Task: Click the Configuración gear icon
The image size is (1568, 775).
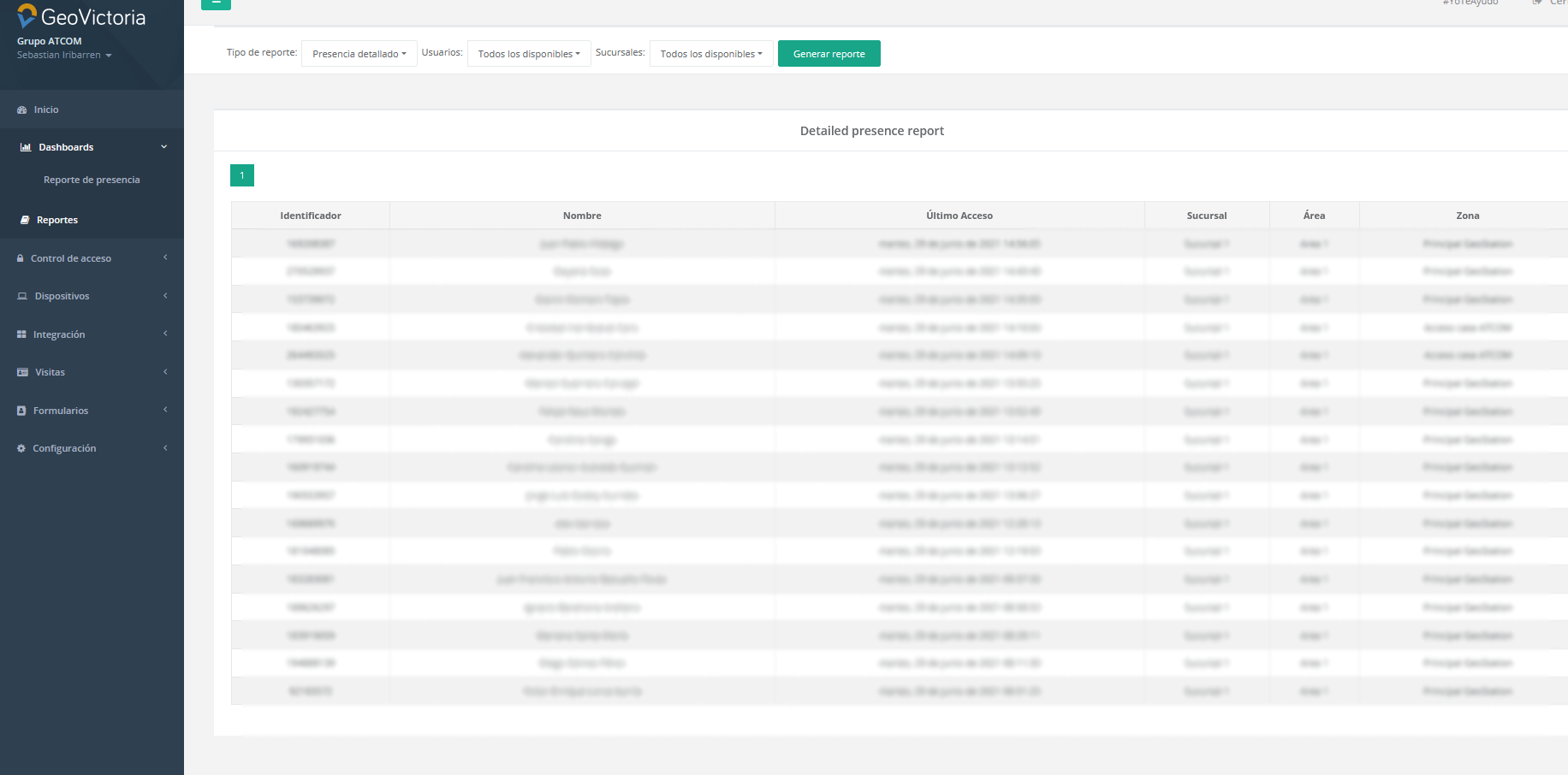Action: 21,449
